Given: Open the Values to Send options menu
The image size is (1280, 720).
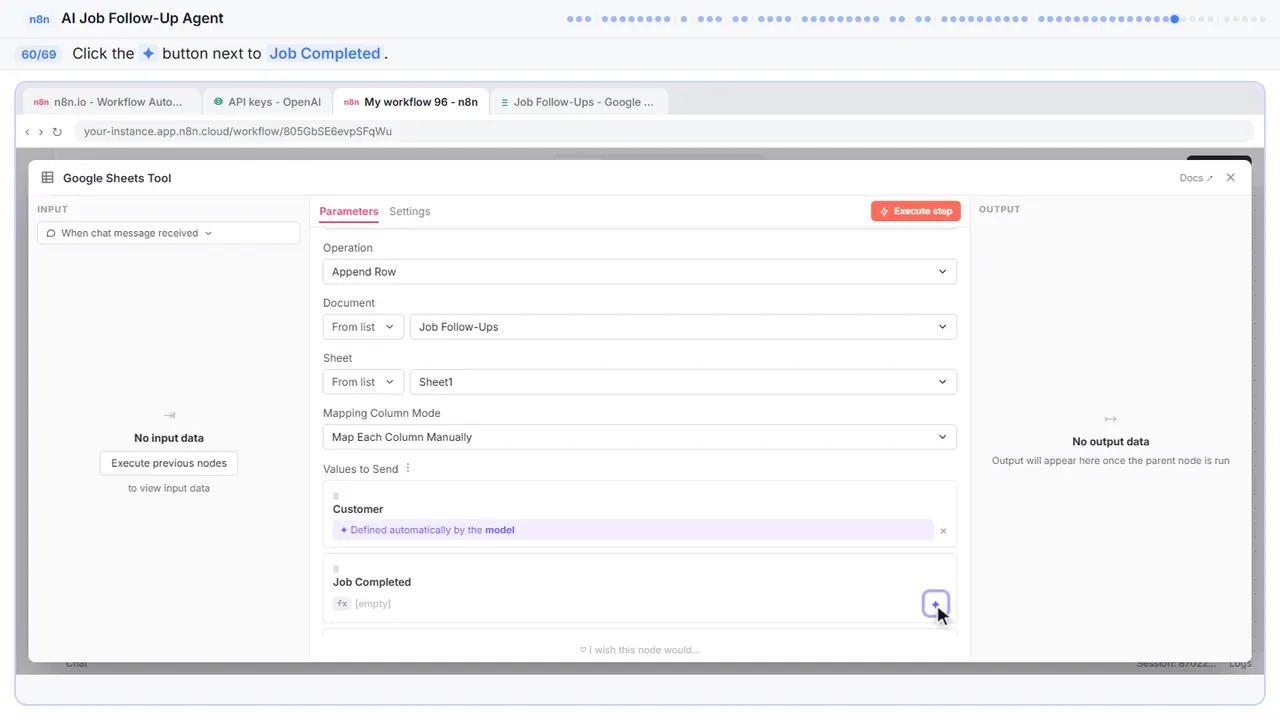Looking at the screenshot, I should tap(408, 469).
